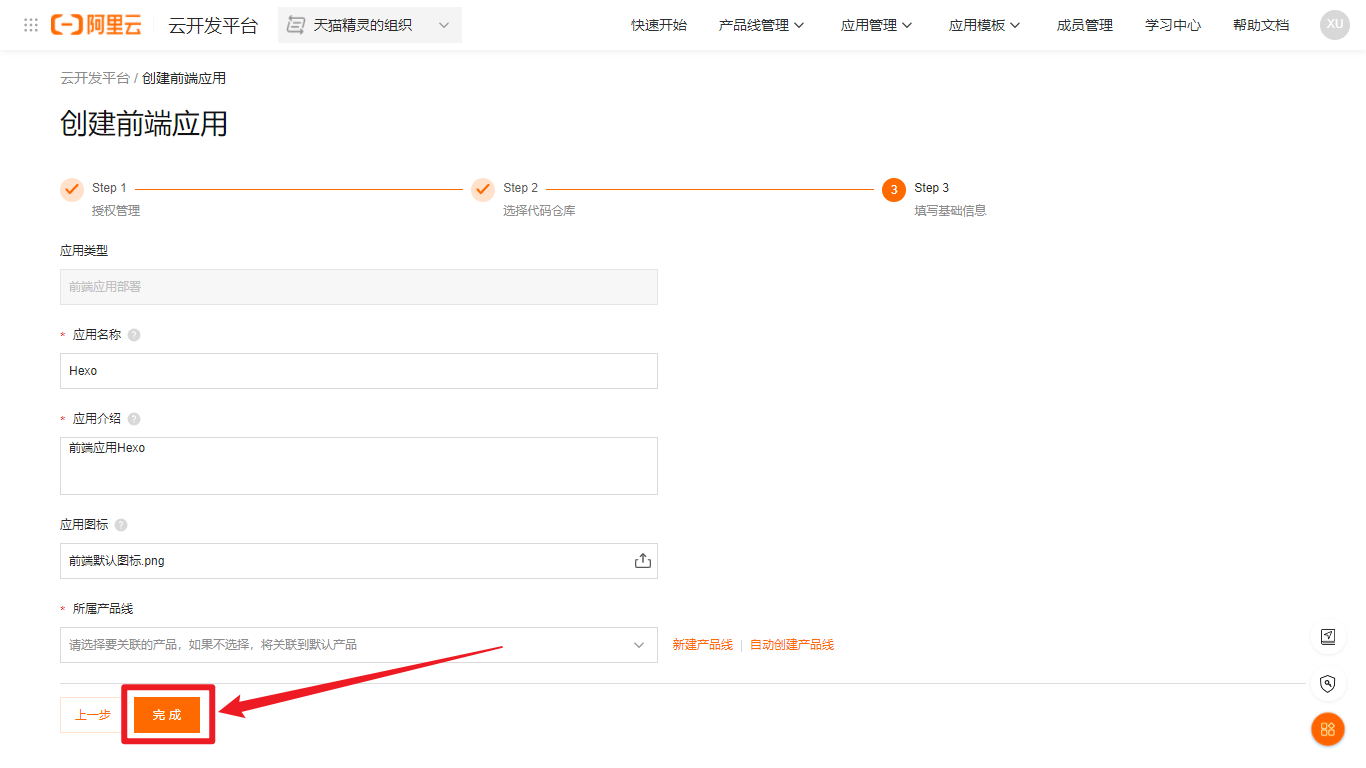
Task: Expand the 应用模板 menu
Action: coord(984,25)
